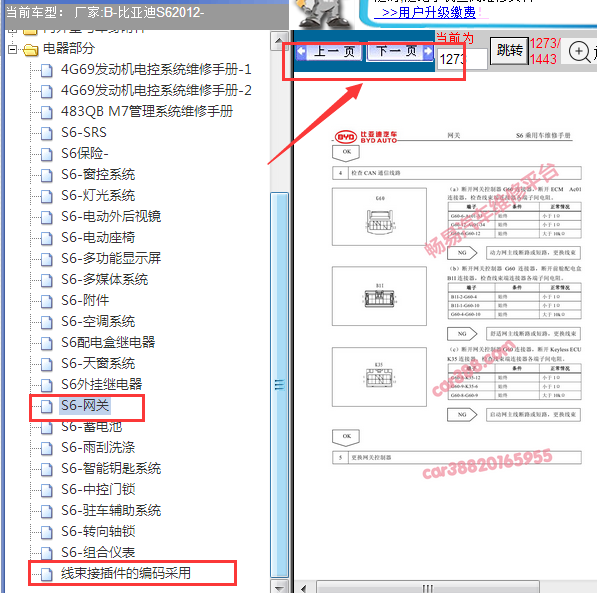Image resolution: width=597 pixels, height=593 pixels.
Task: Click page icon beside S6-空调系统
Action: click(x=46, y=322)
